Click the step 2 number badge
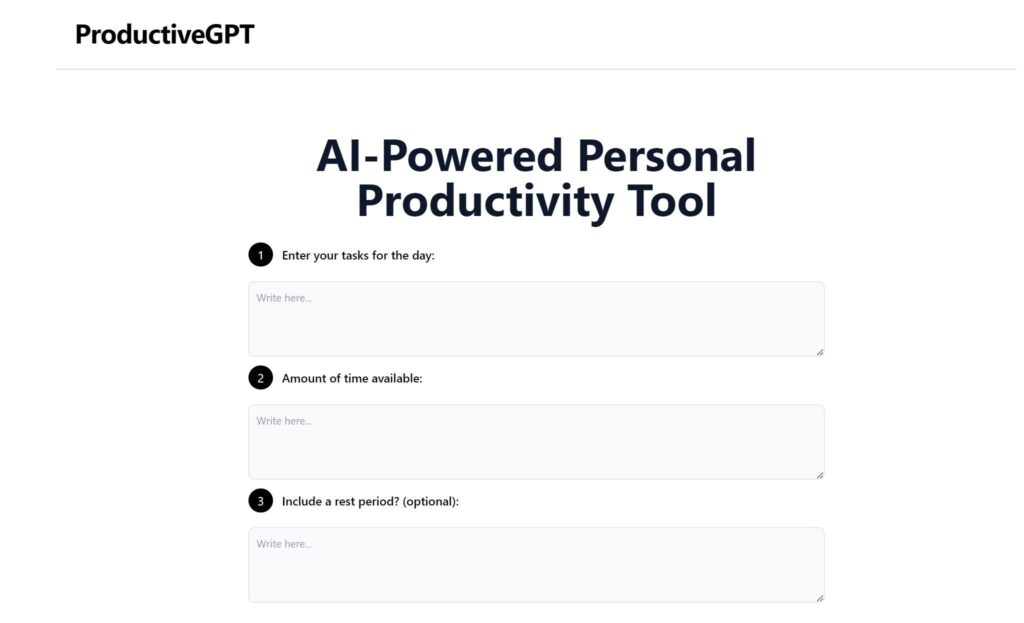The height and width of the screenshot is (623, 1024). [260, 378]
